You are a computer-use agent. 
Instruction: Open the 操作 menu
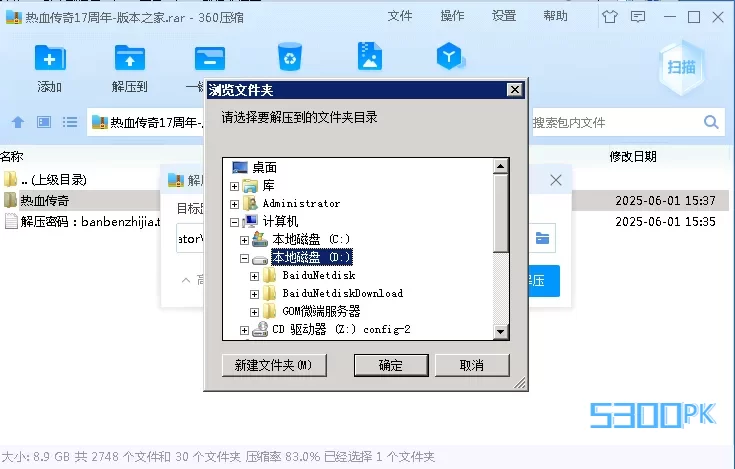tap(452, 16)
